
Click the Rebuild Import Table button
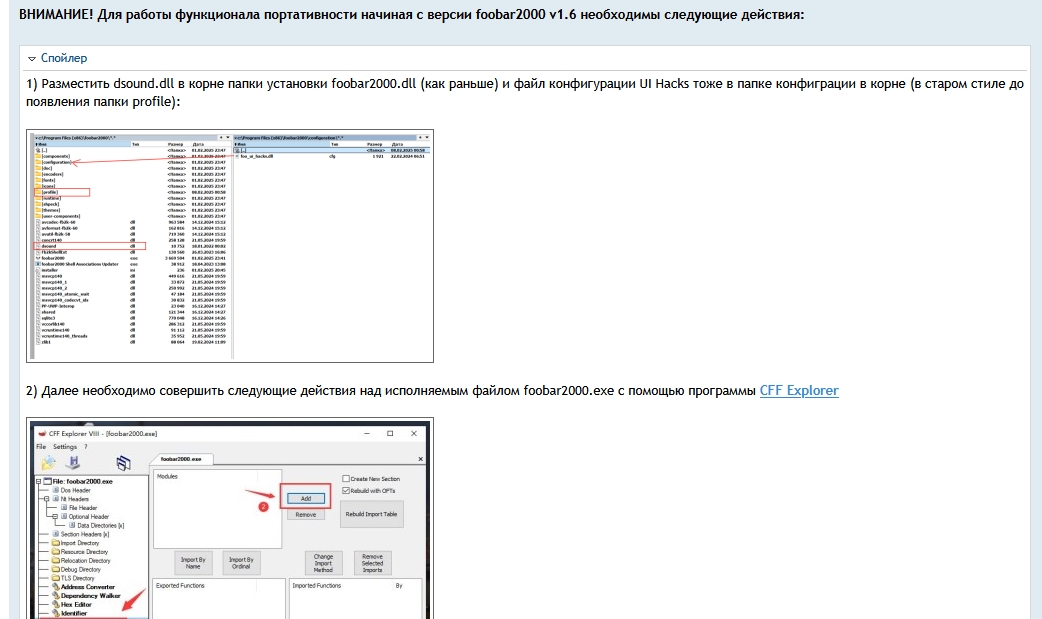371,514
